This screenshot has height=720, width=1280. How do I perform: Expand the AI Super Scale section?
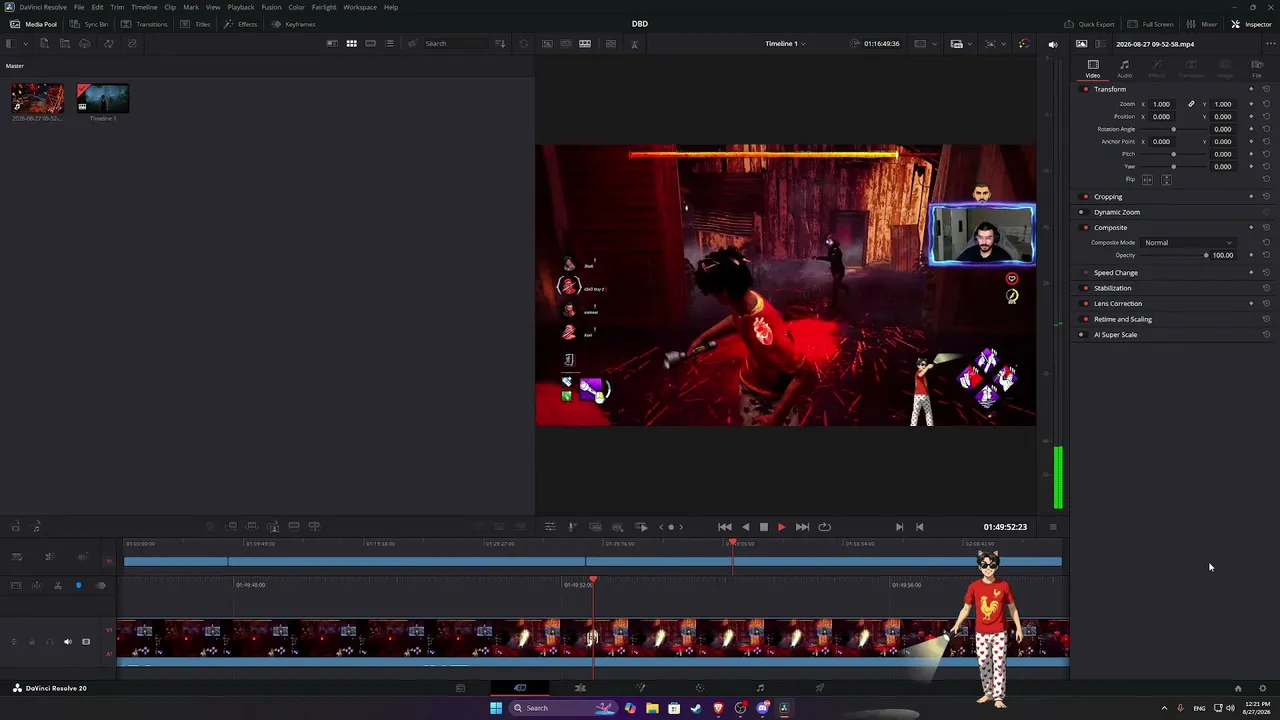1115,335
